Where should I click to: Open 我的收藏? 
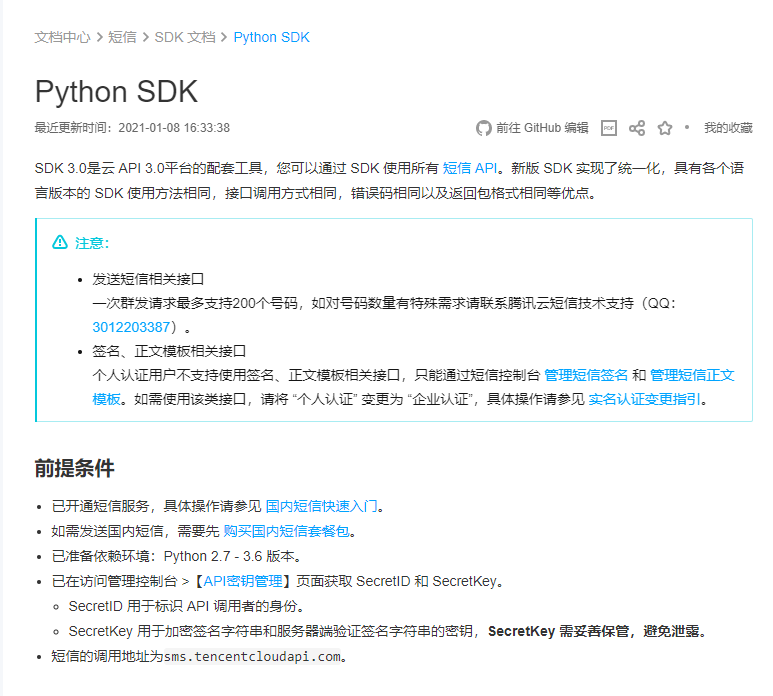pyautogui.click(x=728, y=128)
